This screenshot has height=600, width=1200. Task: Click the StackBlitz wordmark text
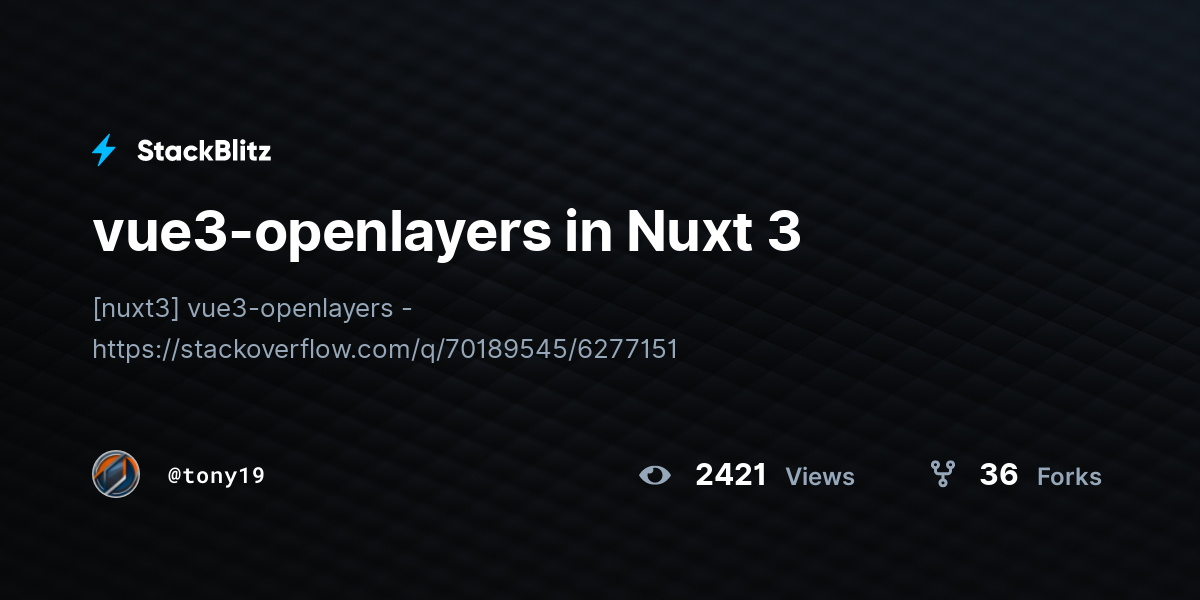pyautogui.click(x=204, y=151)
